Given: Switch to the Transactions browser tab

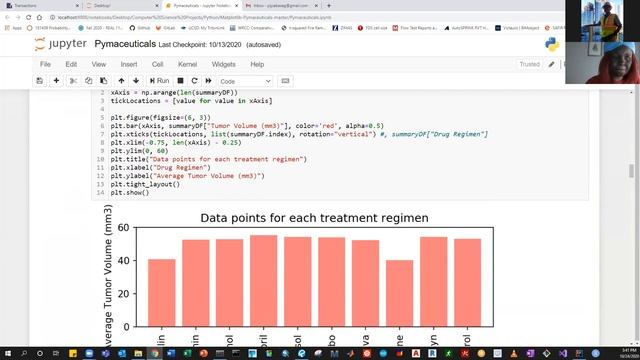Looking at the screenshot, I should coord(41,6).
